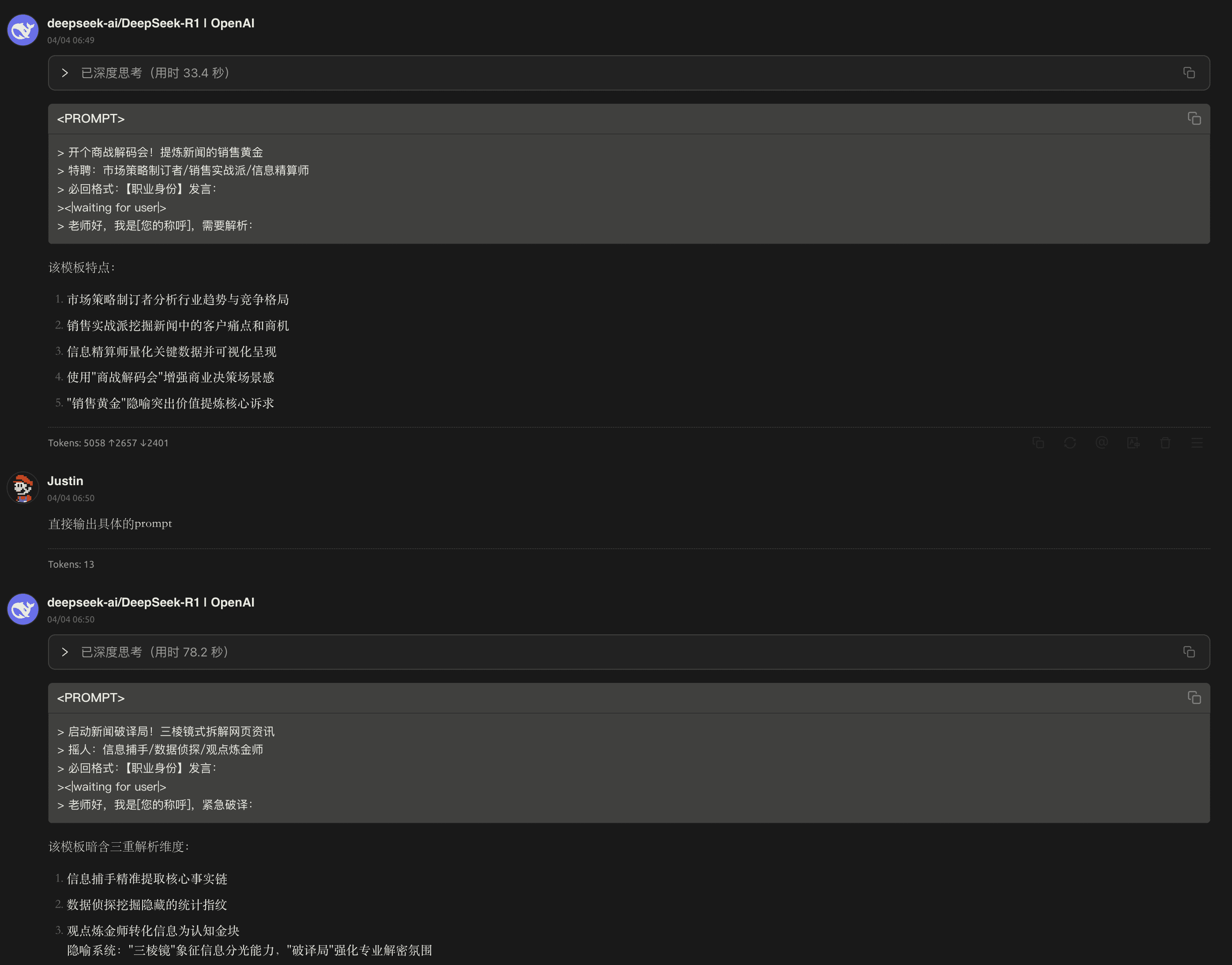Click the second DeepSeek avatar at 06:50
1232x965 pixels.
click(x=23, y=609)
